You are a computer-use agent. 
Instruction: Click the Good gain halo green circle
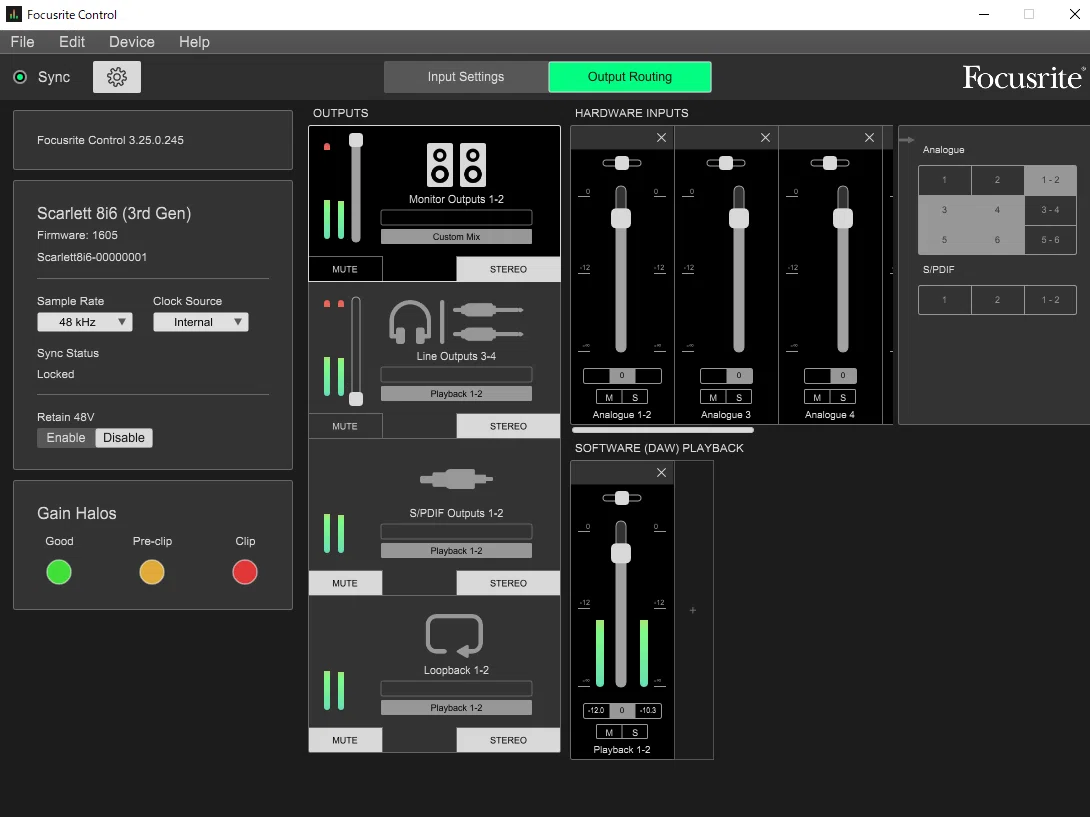click(59, 572)
